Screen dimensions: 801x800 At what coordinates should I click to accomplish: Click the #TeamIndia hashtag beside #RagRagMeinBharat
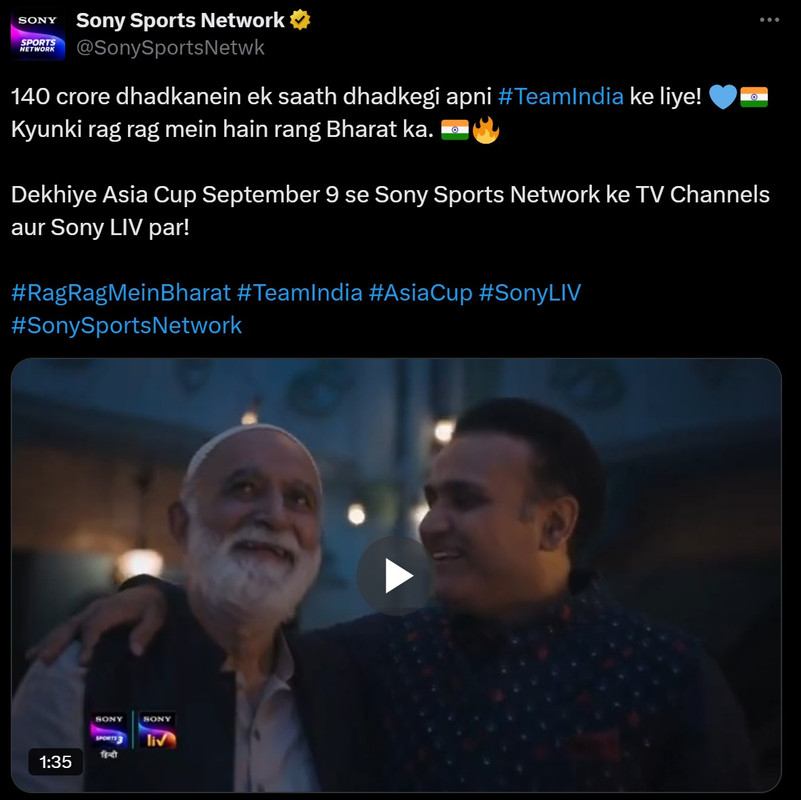(299, 293)
